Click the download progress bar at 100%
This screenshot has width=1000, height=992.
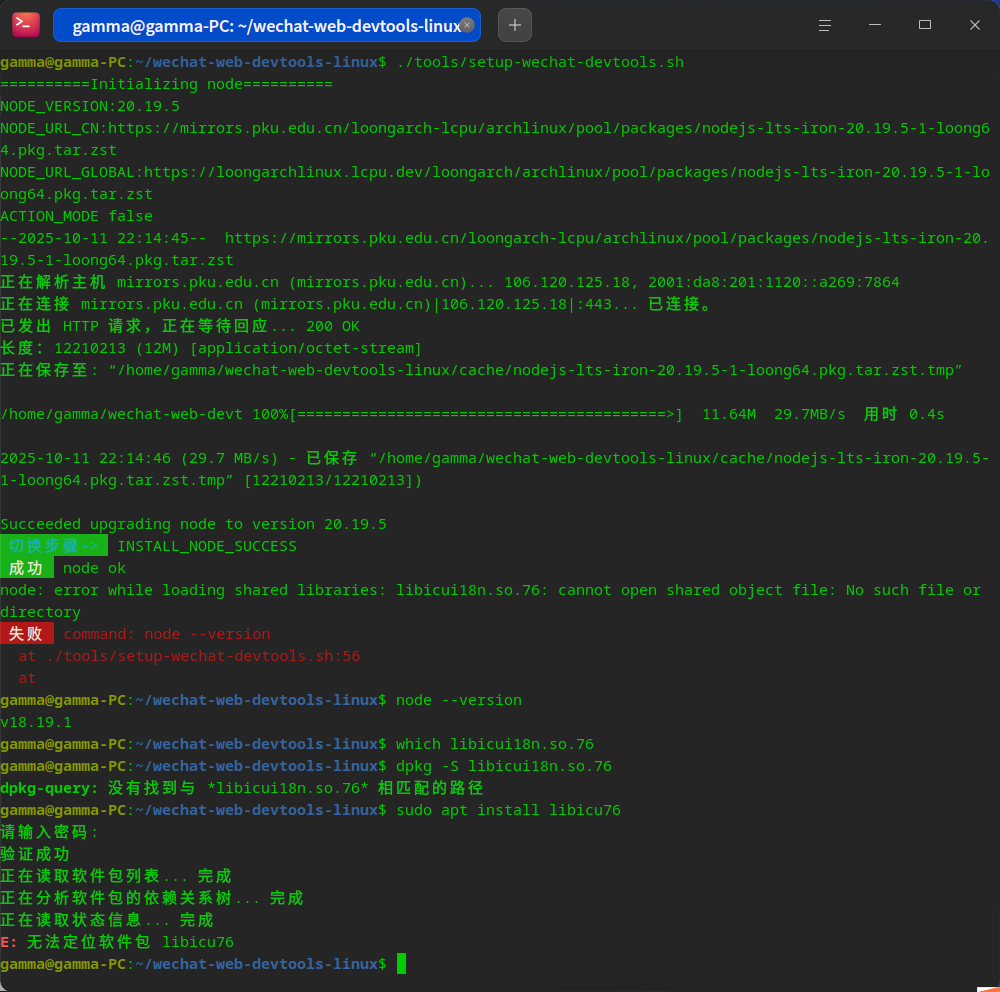click(486, 414)
